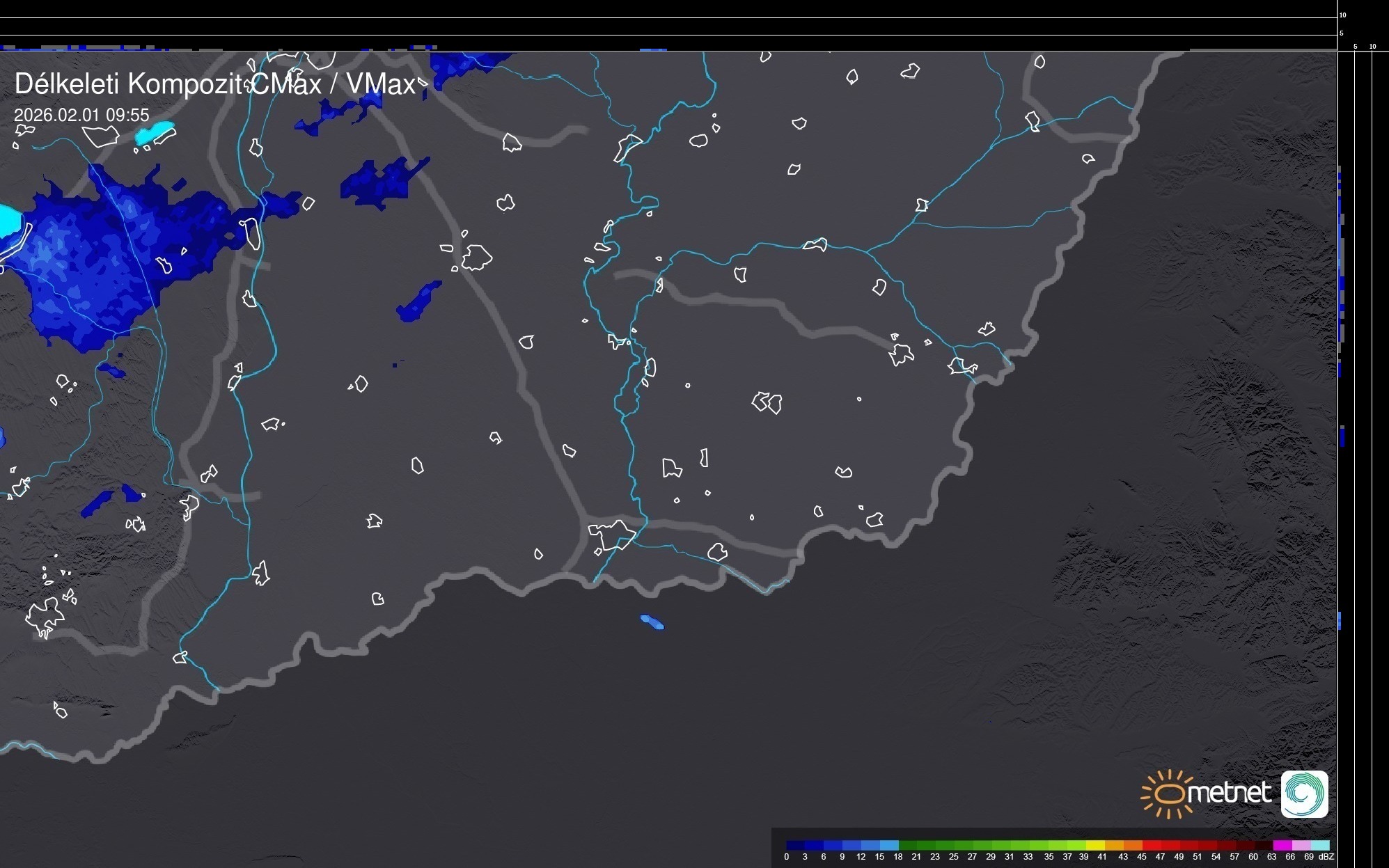This screenshot has height=868, width=1389.
Task: Click the legend value label 45
Action: tap(1141, 857)
